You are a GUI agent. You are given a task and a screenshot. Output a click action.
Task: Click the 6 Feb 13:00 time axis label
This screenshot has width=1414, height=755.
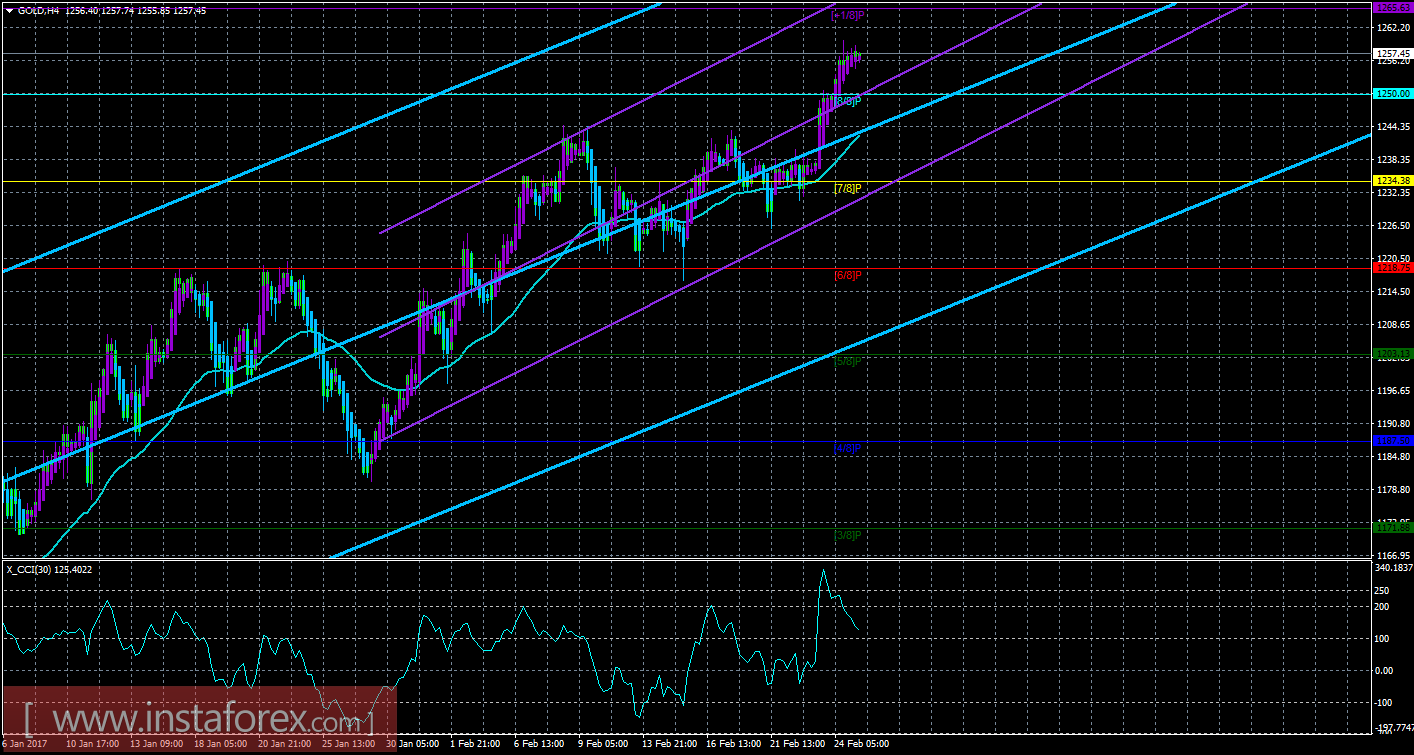[x=540, y=744]
